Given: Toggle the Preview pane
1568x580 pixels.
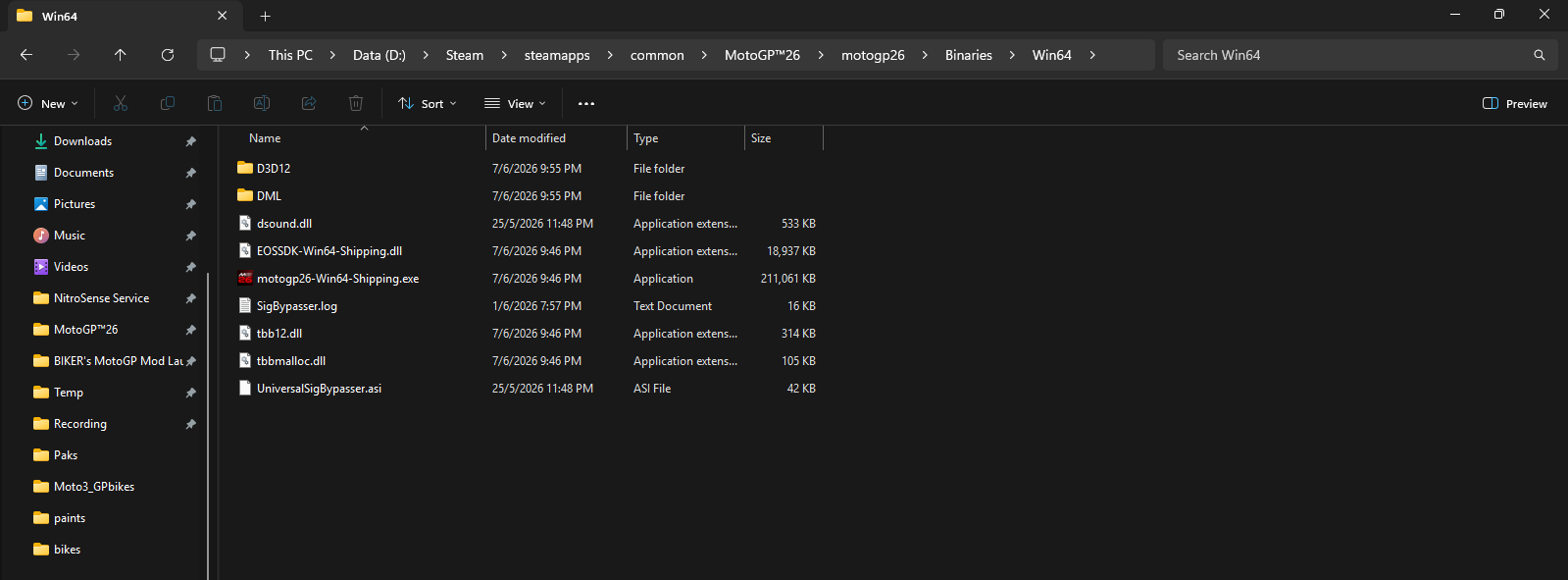Looking at the screenshot, I should (1515, 103).
